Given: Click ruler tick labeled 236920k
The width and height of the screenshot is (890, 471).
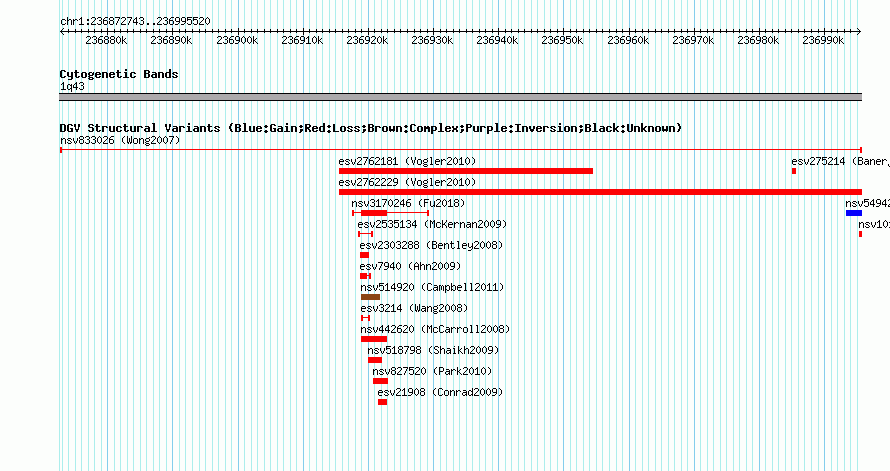Looking at the screenshot, I should tap(367, 40).
